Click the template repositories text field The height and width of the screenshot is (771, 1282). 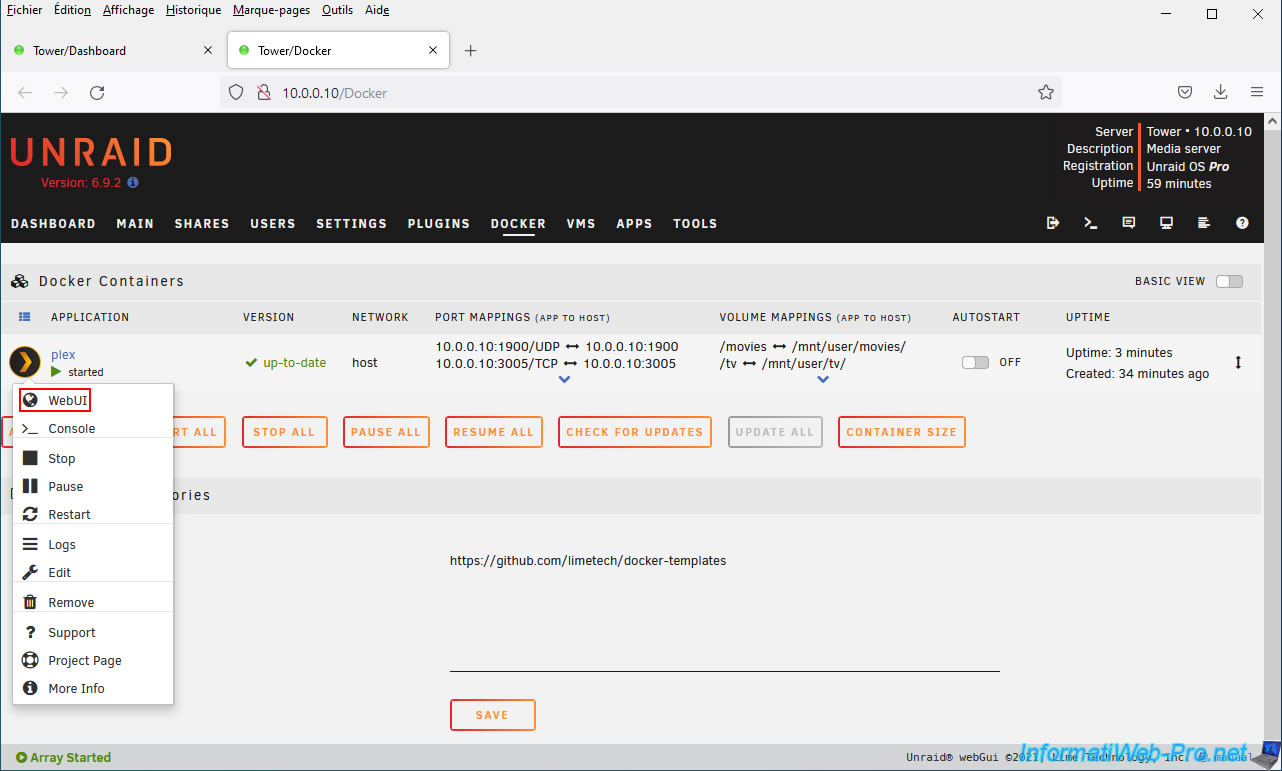point(724,610)
